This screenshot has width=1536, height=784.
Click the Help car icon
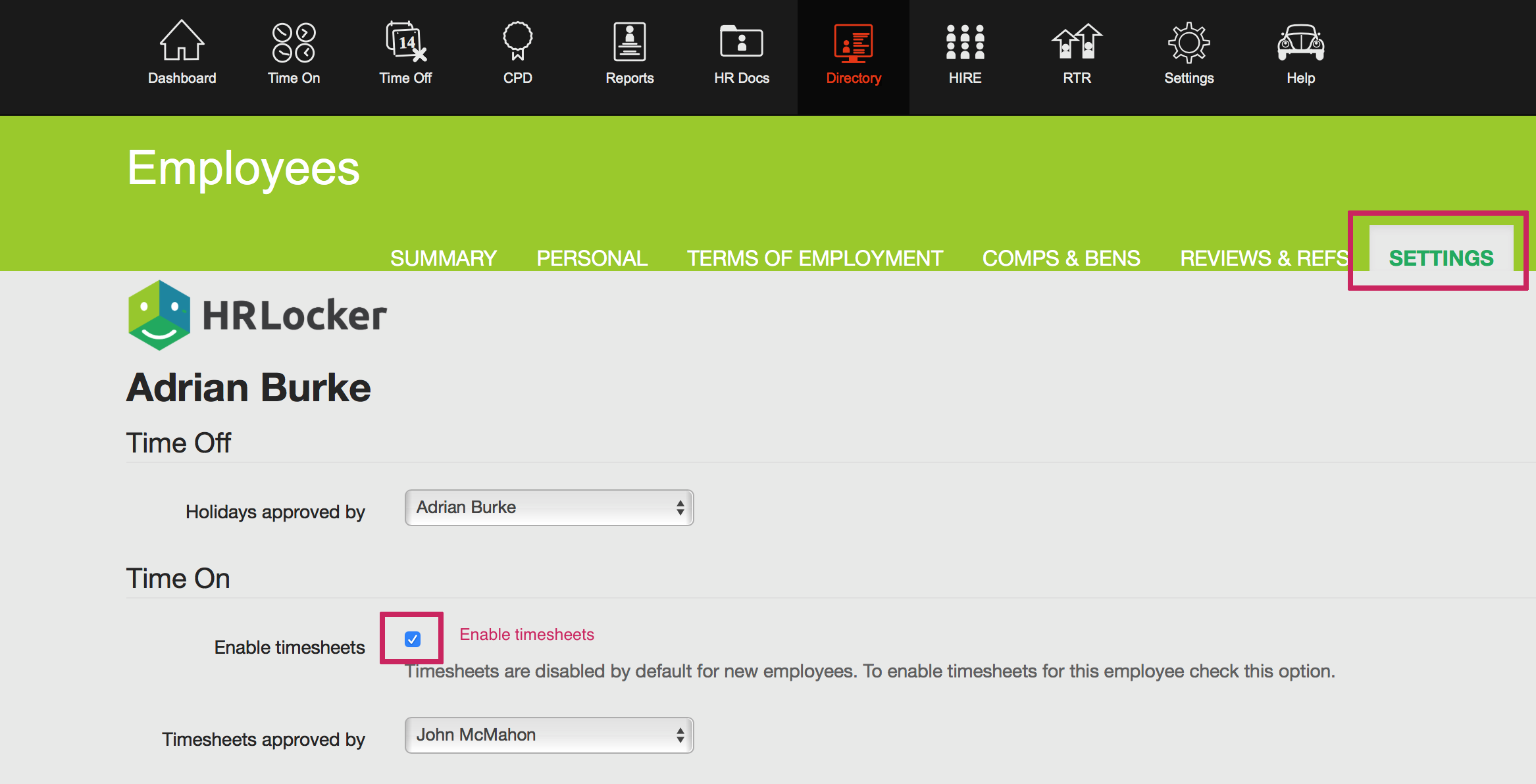click(1300, 41)
